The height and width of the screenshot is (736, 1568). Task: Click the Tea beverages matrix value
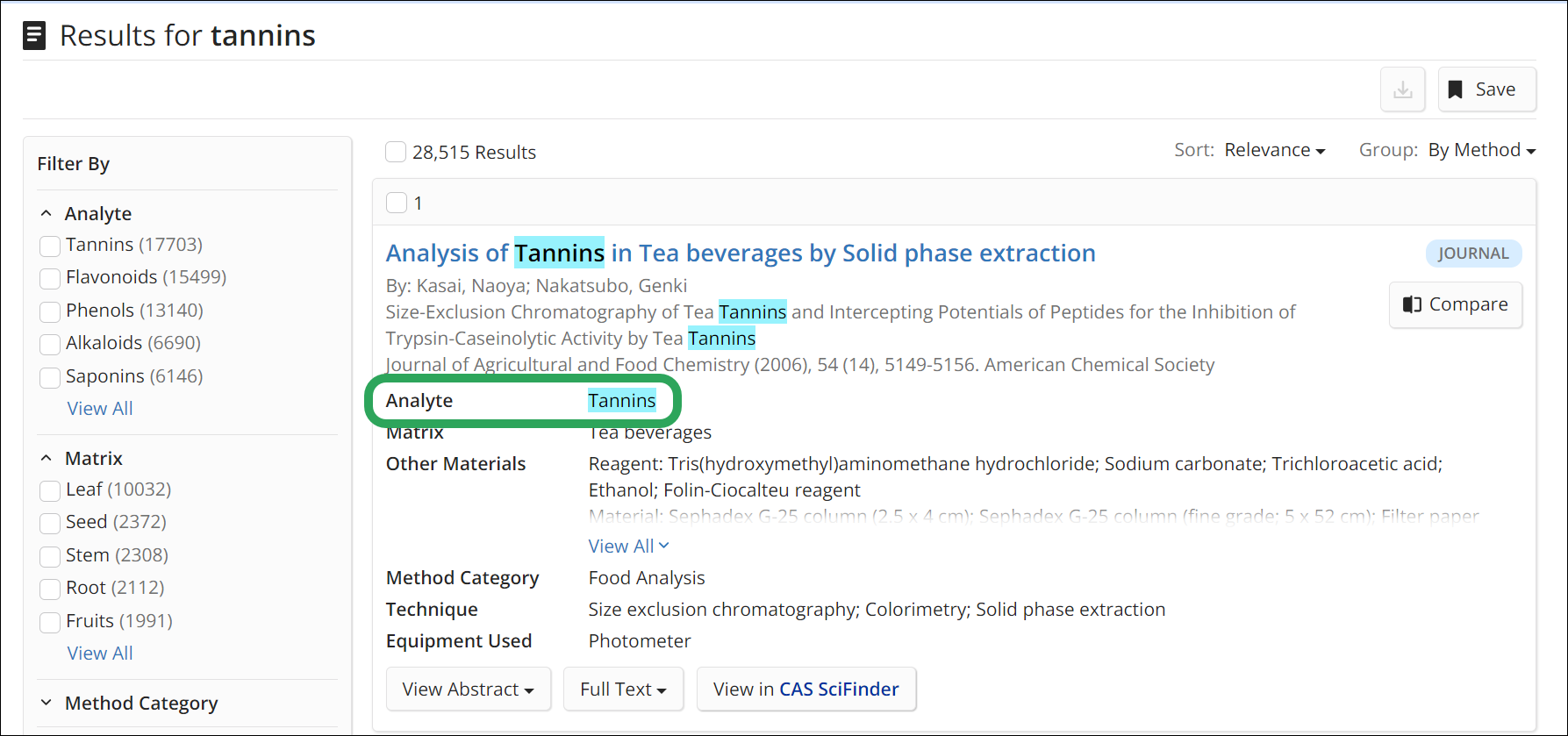(x=650, y=432)
